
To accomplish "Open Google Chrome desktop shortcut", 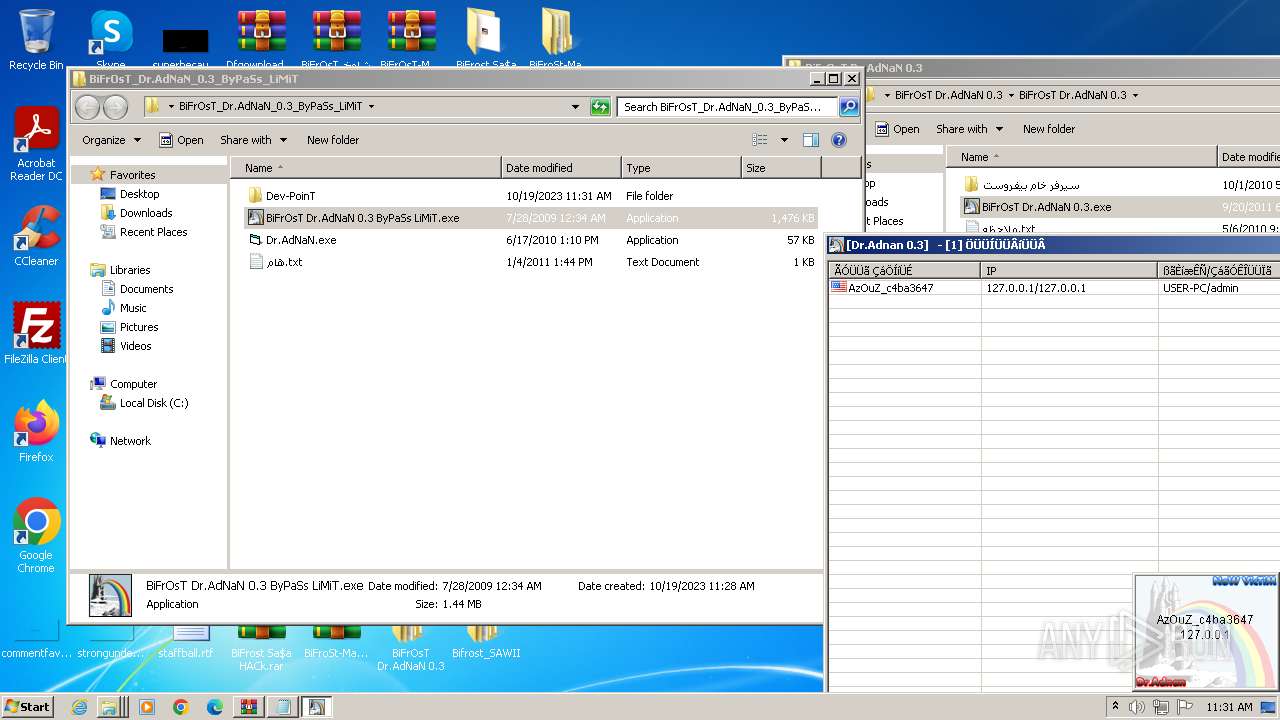I will pos(36,535).
